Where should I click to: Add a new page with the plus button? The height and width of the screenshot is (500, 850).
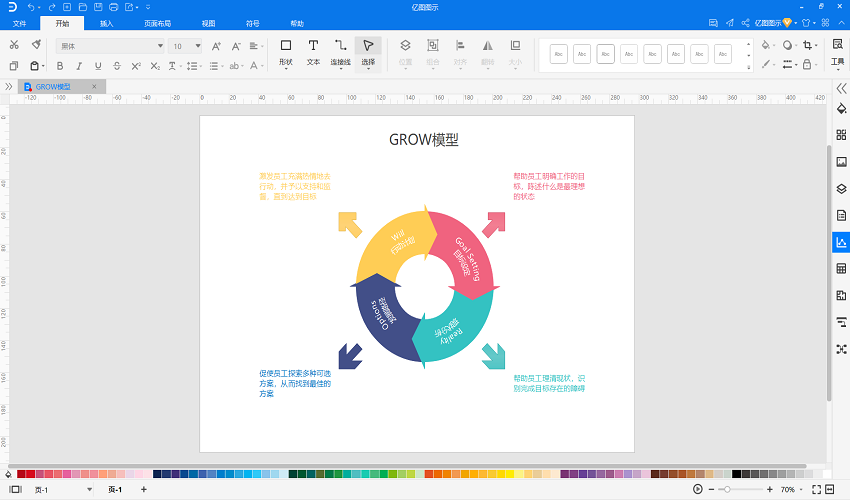(x=143, y=489)
